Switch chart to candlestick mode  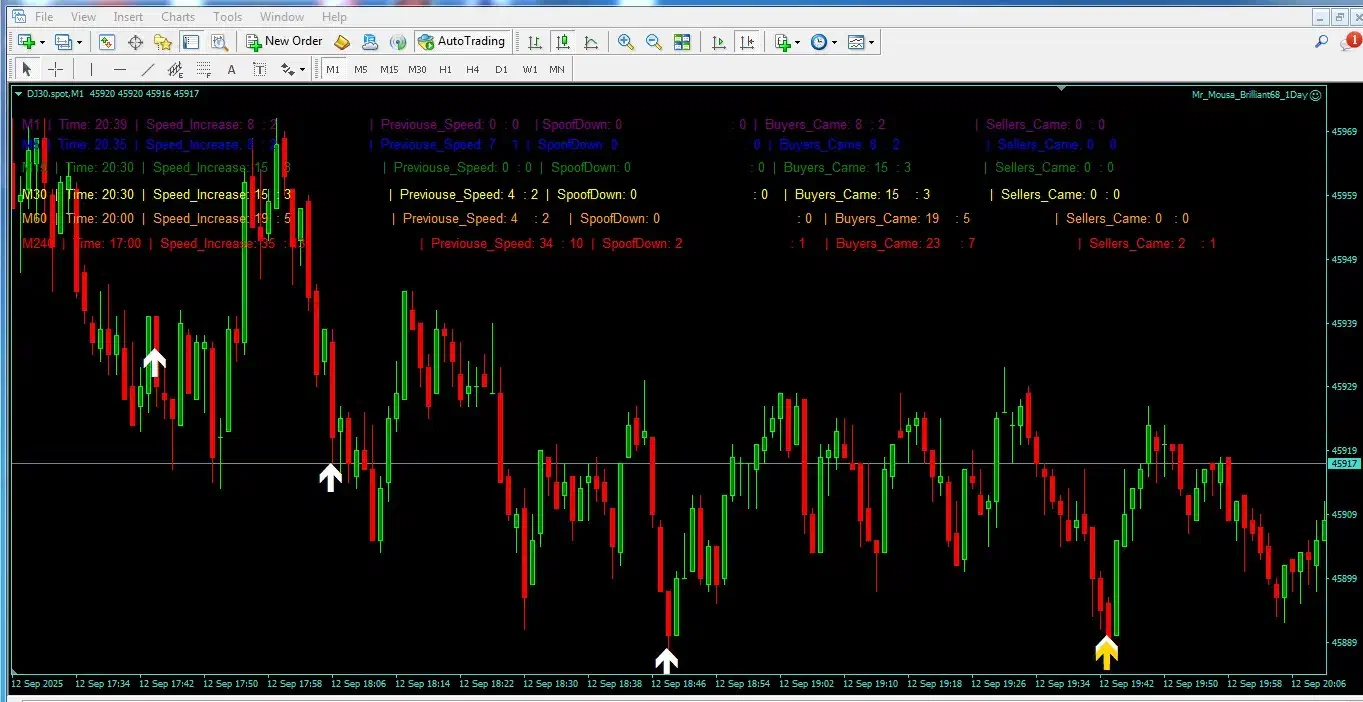(x=563, y=42)
